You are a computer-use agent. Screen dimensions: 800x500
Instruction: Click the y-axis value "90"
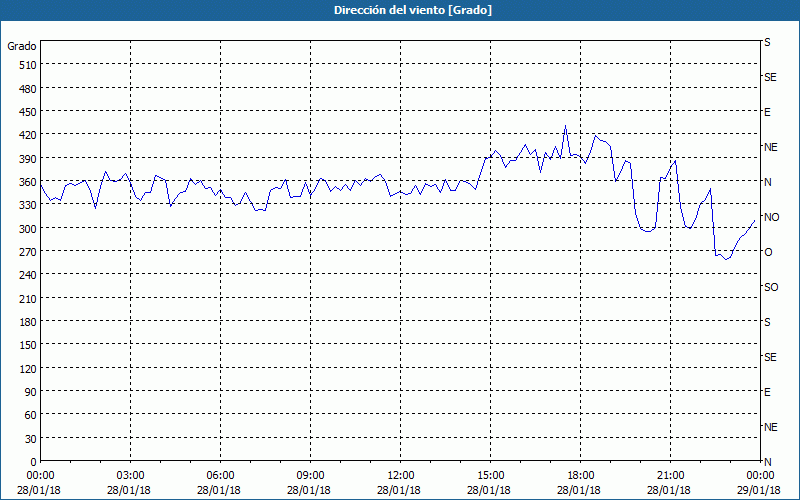[31, 392]
